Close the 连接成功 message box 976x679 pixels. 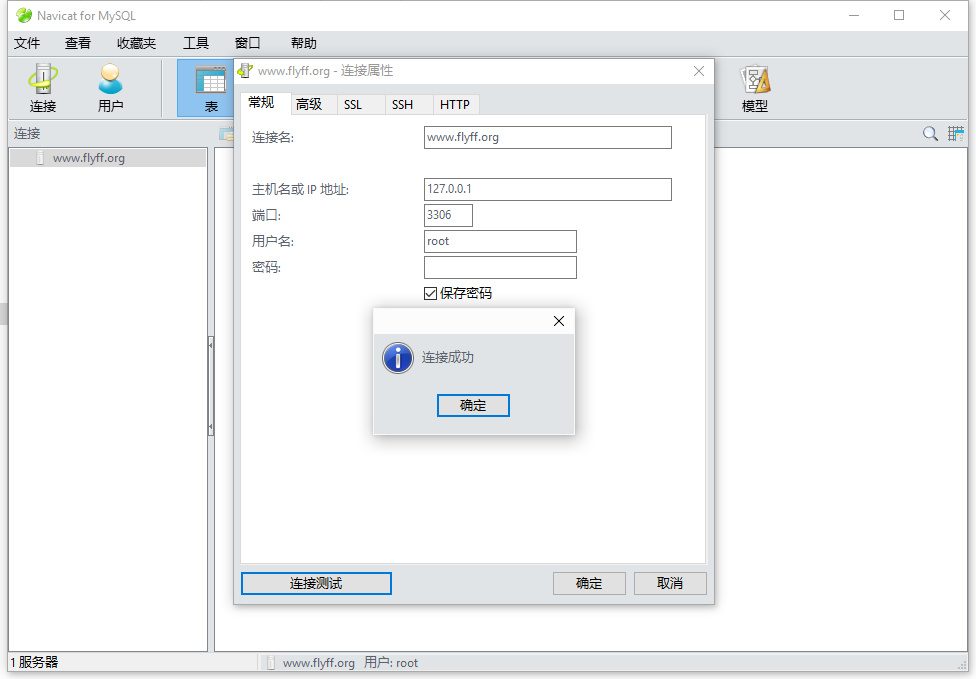click(559, 321)
